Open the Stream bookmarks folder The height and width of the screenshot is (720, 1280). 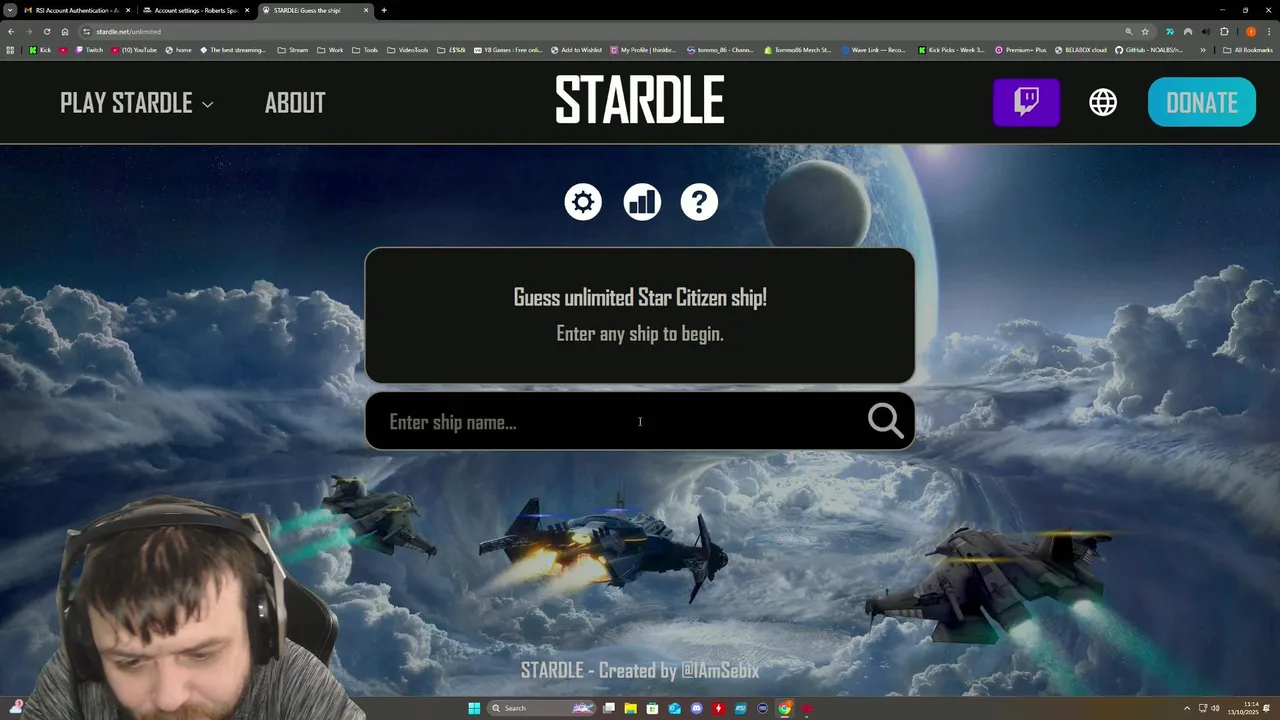[293, 49]
